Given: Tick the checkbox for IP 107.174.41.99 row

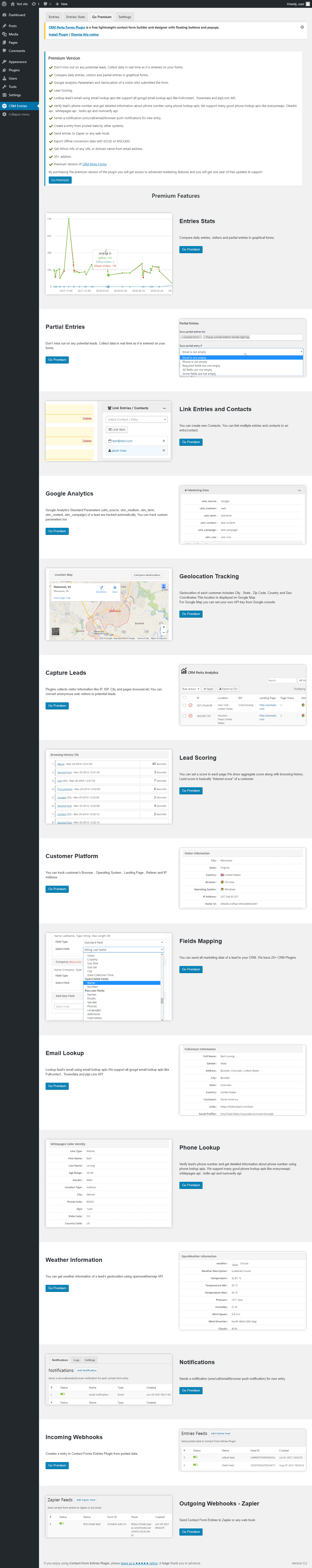Looking at the screenshot, I should tap(184, 706).
